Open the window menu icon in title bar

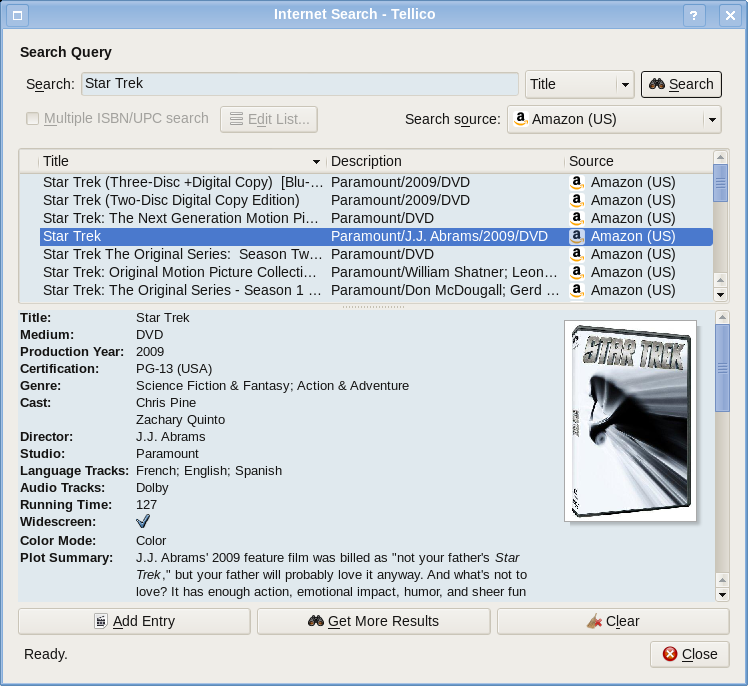point(18,16)
